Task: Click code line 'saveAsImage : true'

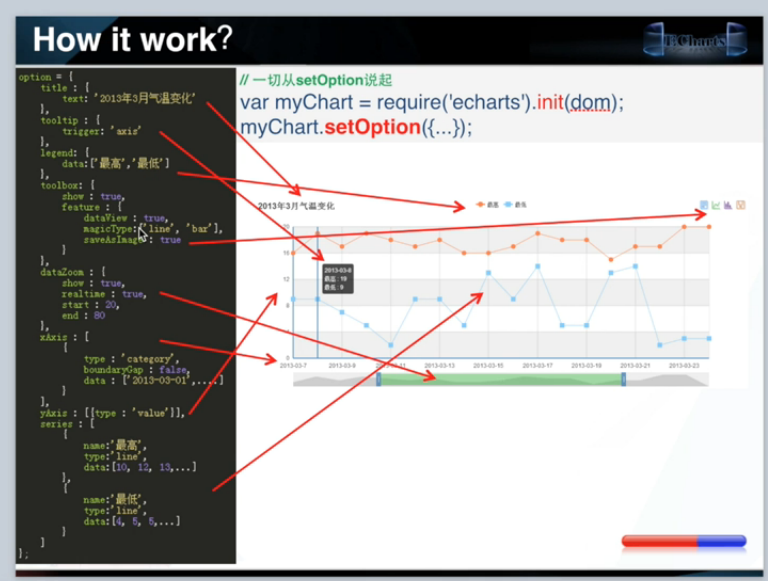Action: (x=132, y=240)
